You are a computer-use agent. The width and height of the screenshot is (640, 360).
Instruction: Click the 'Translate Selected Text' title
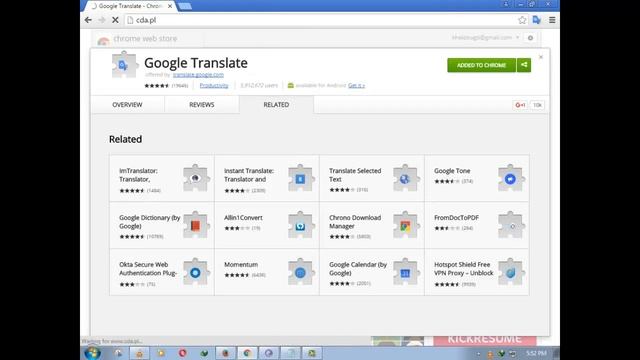355,175
